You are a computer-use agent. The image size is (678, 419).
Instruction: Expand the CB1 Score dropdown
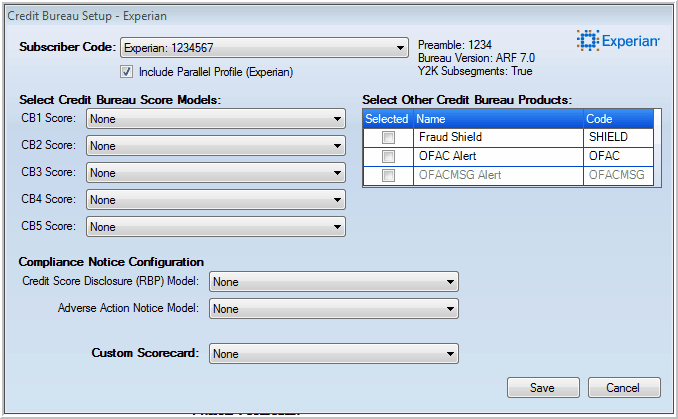pyautogui.click(x=216, y=119)
